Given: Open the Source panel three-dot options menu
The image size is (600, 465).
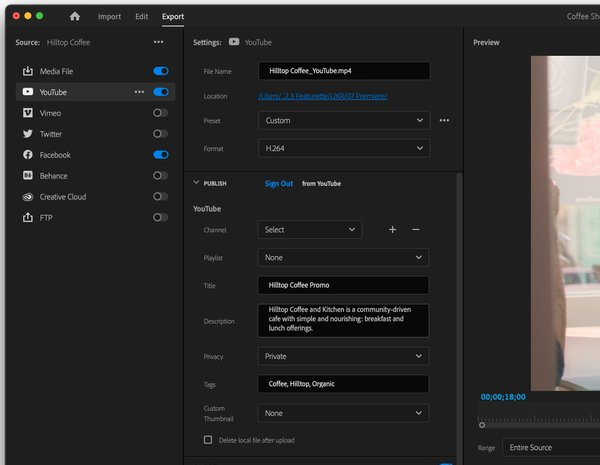Looking at the screenshot, I should [x=158, y=42].
